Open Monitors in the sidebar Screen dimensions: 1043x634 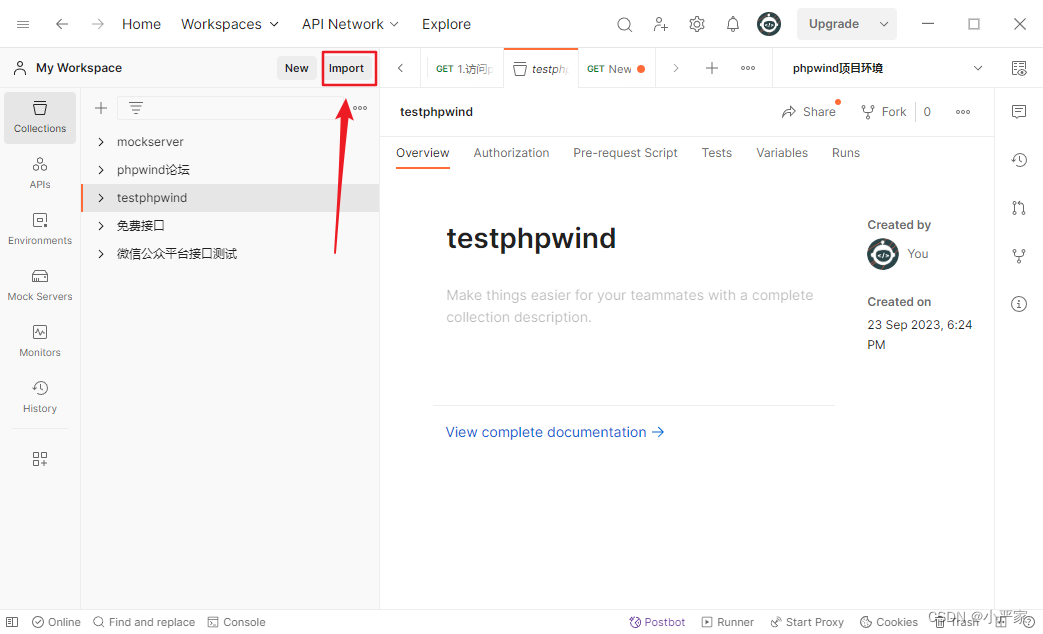40,341
